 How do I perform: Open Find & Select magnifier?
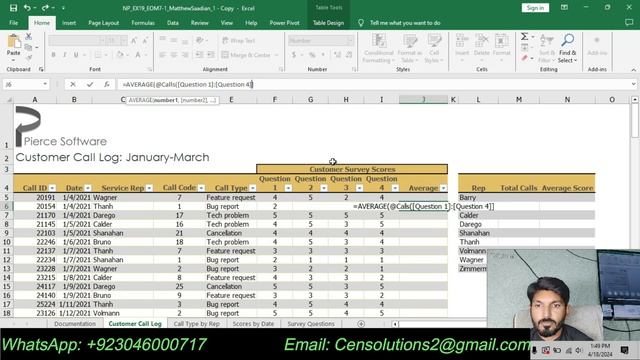(567, 49)
